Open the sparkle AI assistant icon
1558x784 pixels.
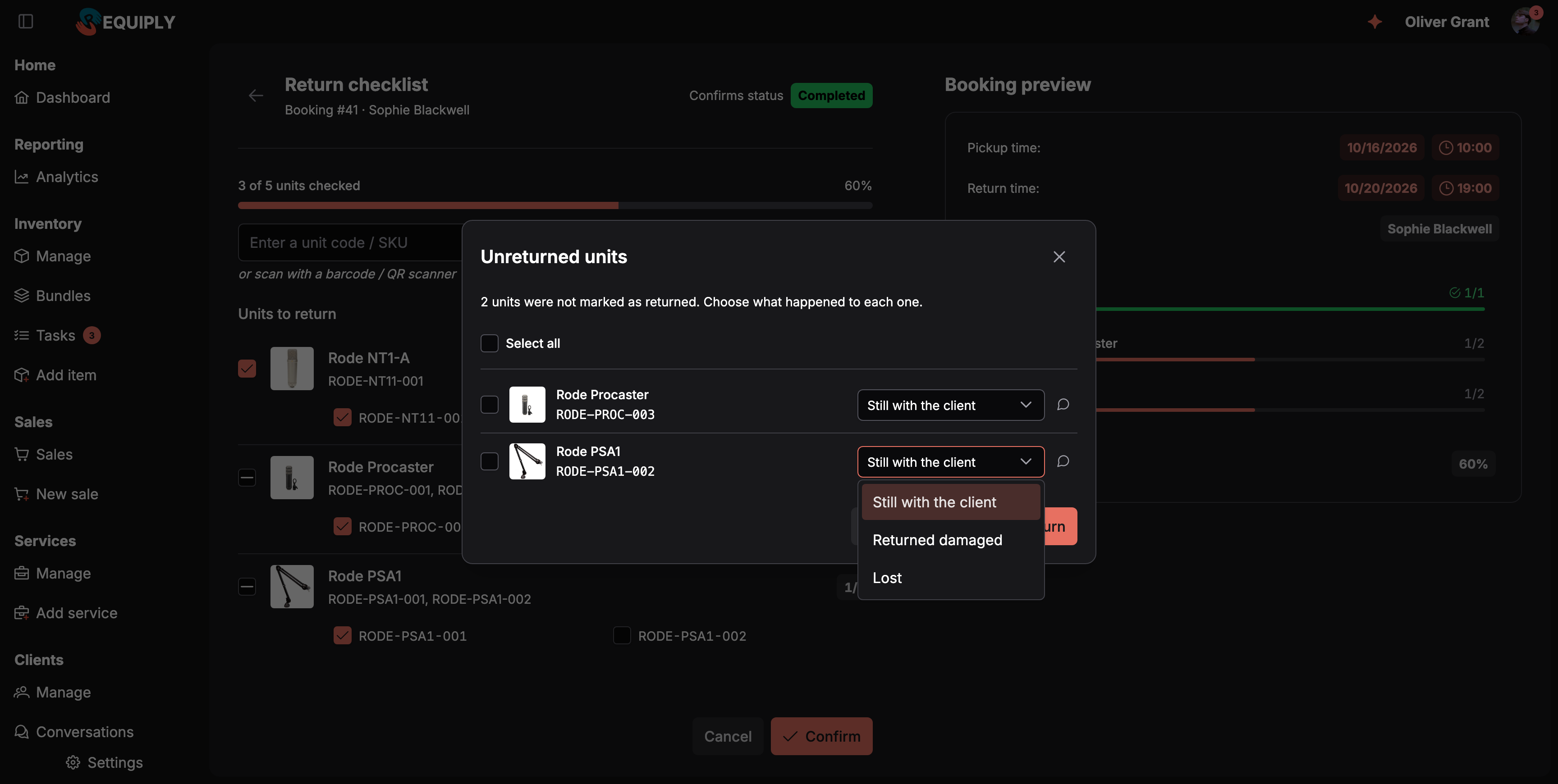pyautogui.click(x=1374, y=22)
